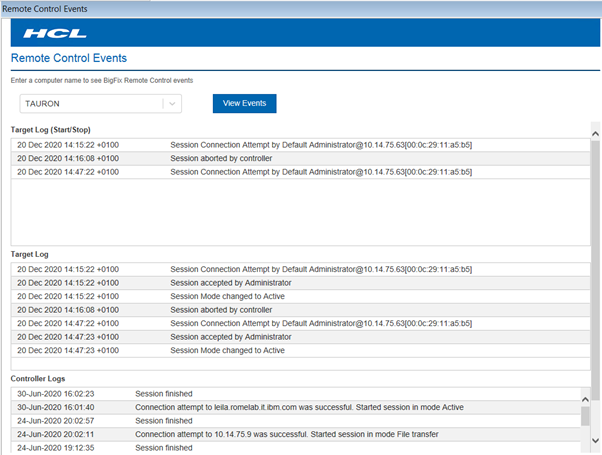Select Target Log 14:15:22 'Session Mode changed to Active'
This screenshot has height=455, width=602.
(227, 296)
